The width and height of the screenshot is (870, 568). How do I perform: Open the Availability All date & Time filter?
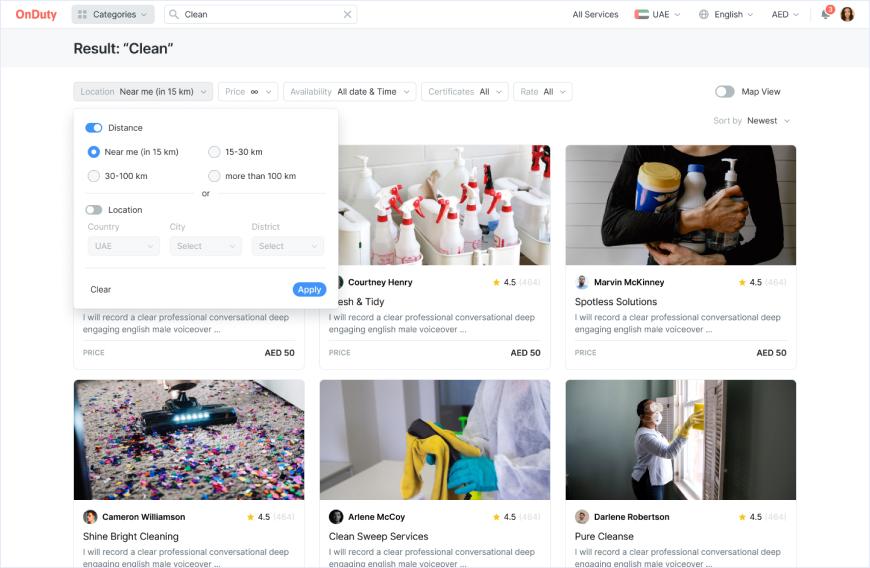350,92
